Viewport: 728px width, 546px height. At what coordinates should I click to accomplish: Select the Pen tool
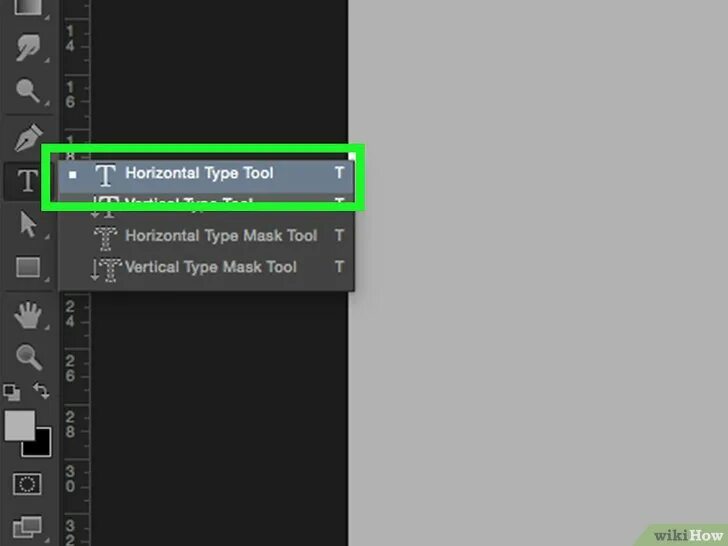(x=28, y=137)
